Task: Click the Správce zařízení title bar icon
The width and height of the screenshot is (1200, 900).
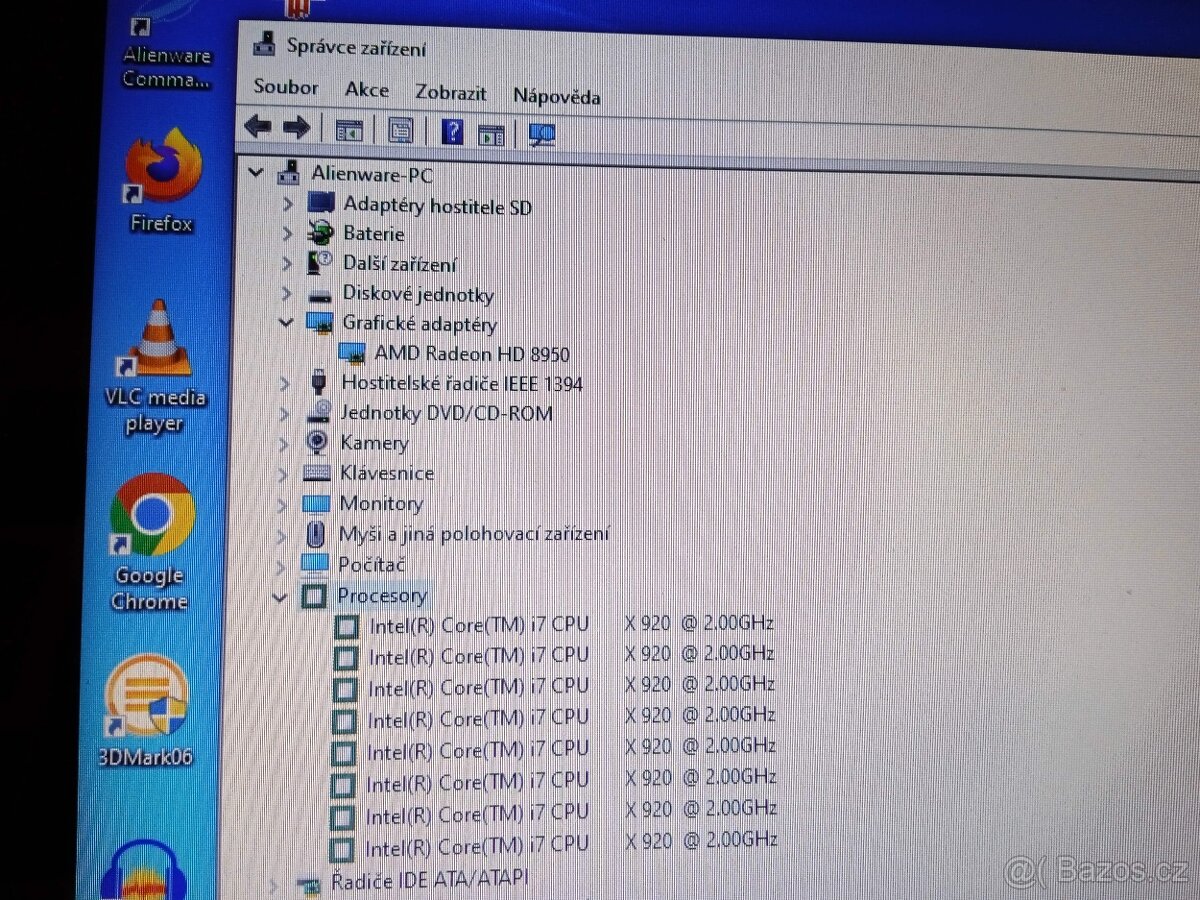Action: tap(264, 43)
